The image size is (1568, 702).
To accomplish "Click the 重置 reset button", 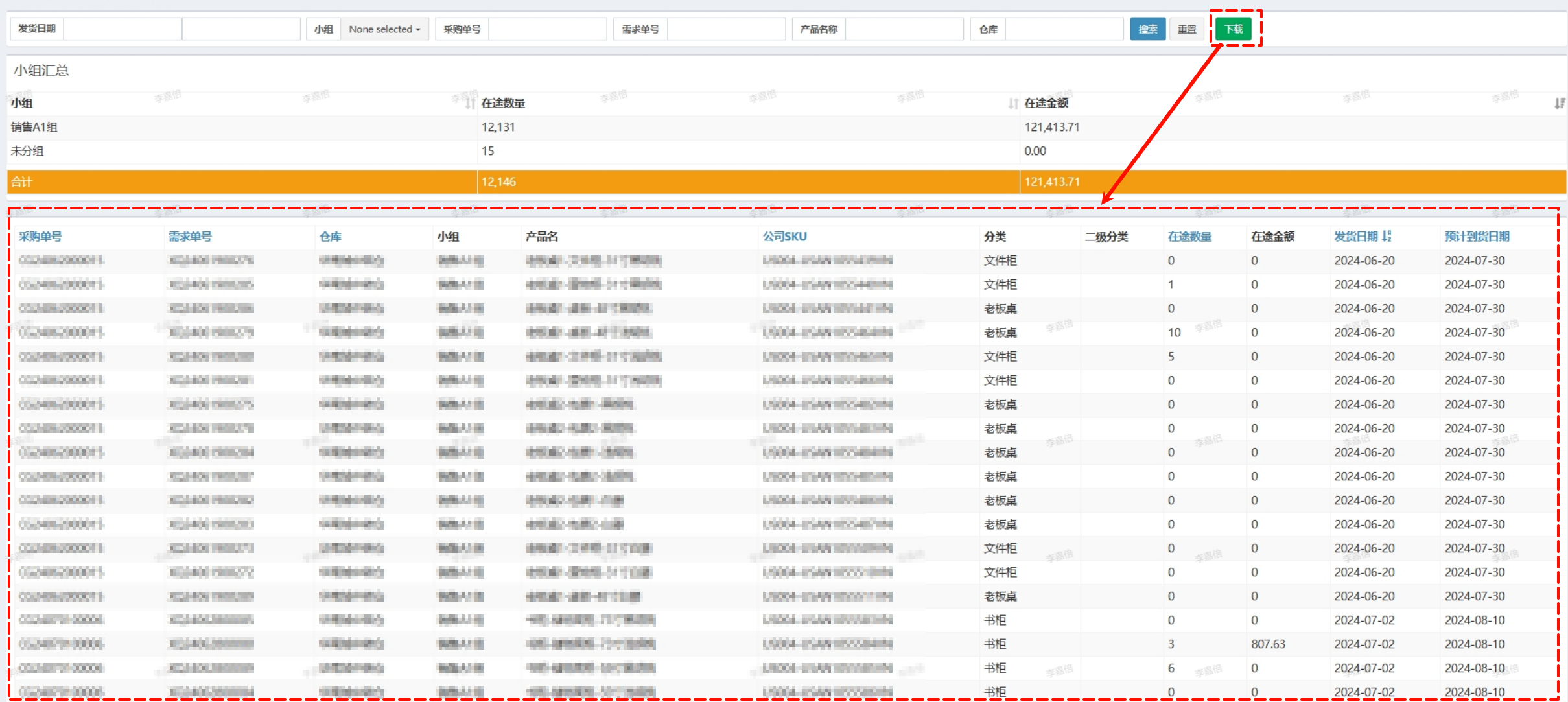I will pos(1187,29).
